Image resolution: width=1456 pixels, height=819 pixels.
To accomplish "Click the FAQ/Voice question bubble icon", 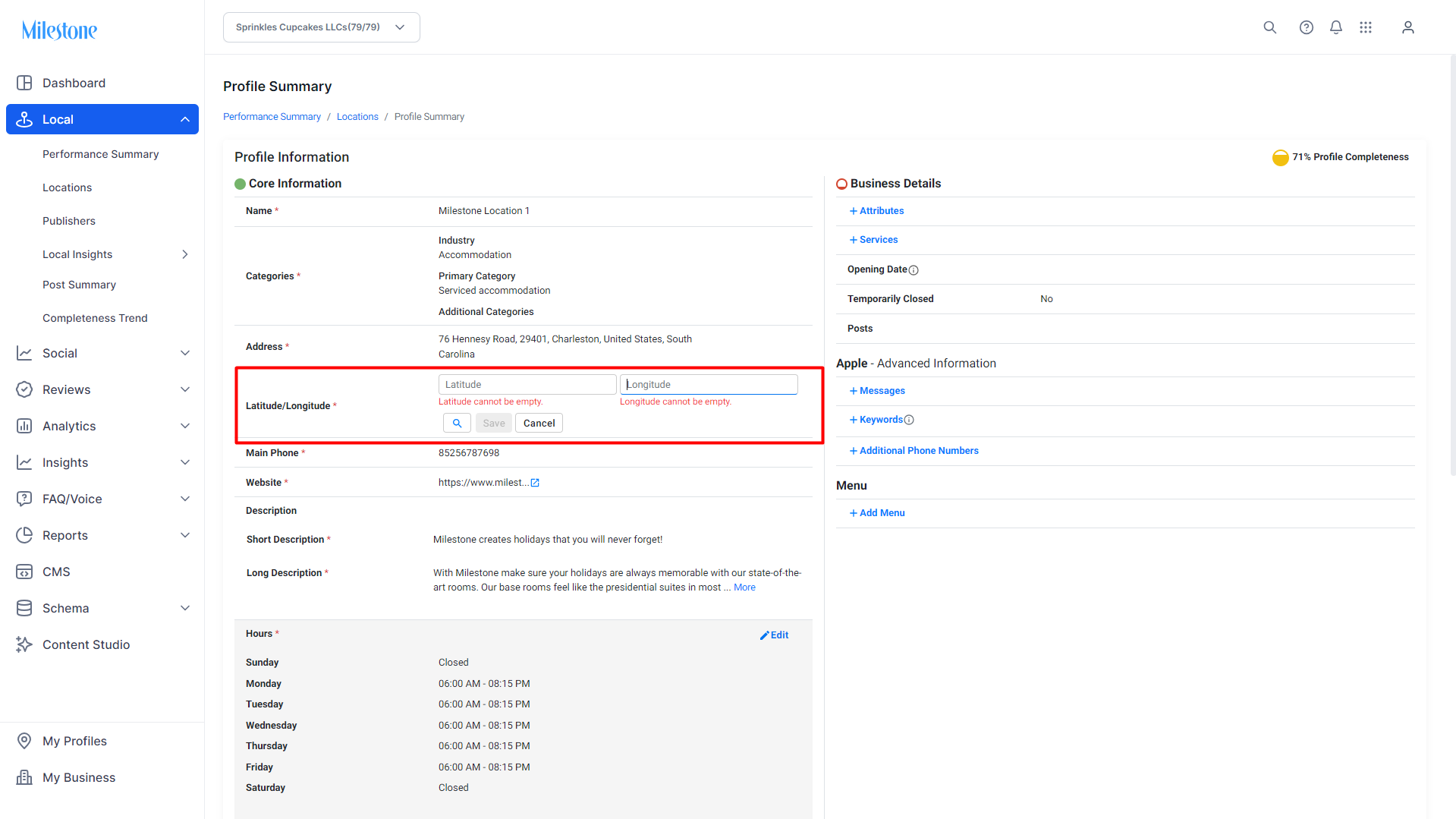I will click(x=24, y=499).
